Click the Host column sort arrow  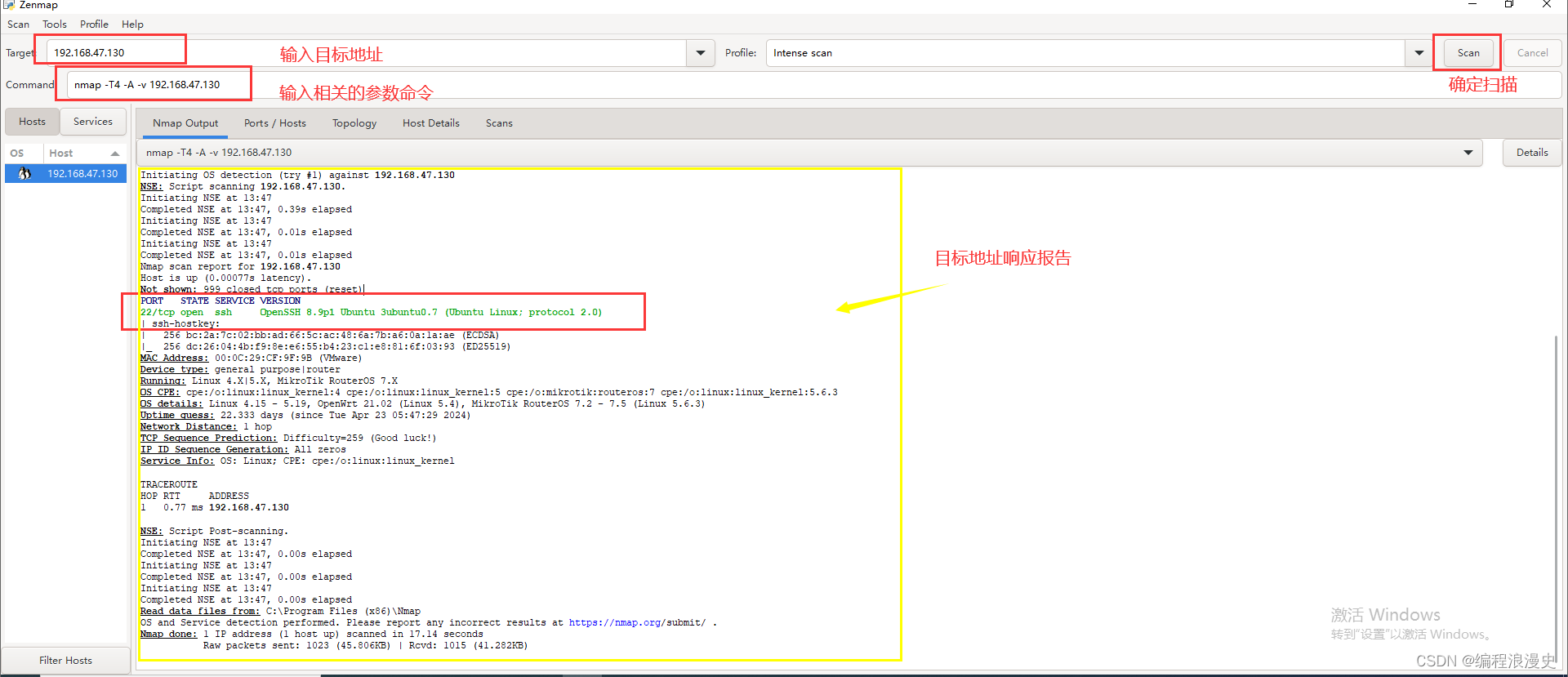pos(115,154)
